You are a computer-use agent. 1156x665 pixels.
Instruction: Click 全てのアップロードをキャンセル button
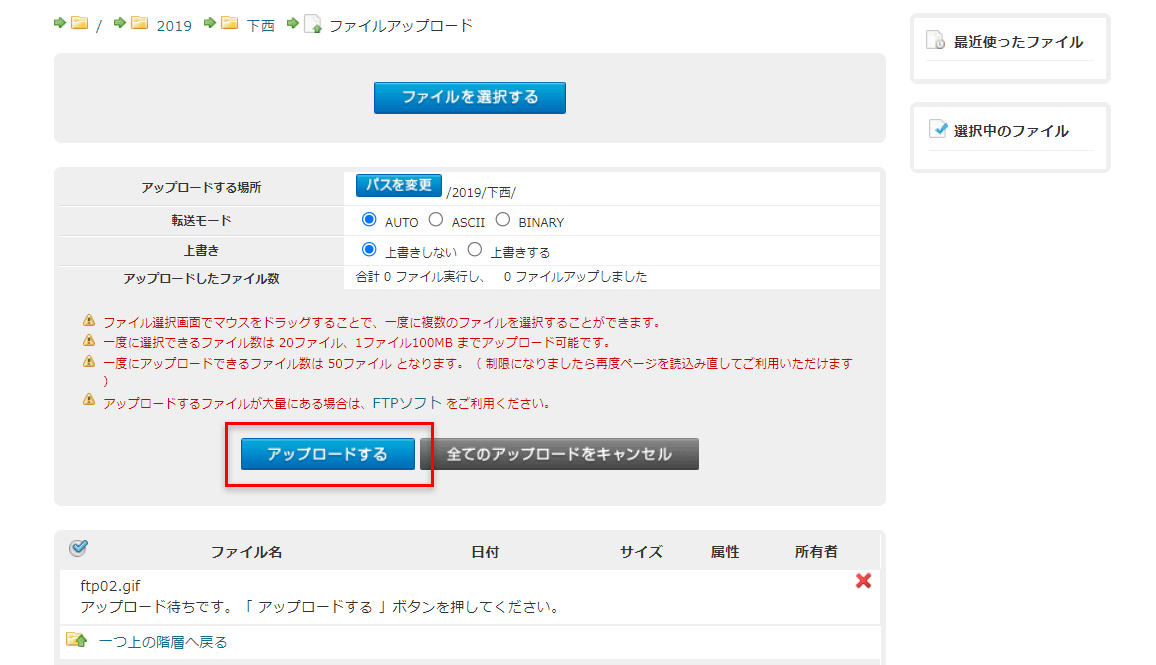559,454
